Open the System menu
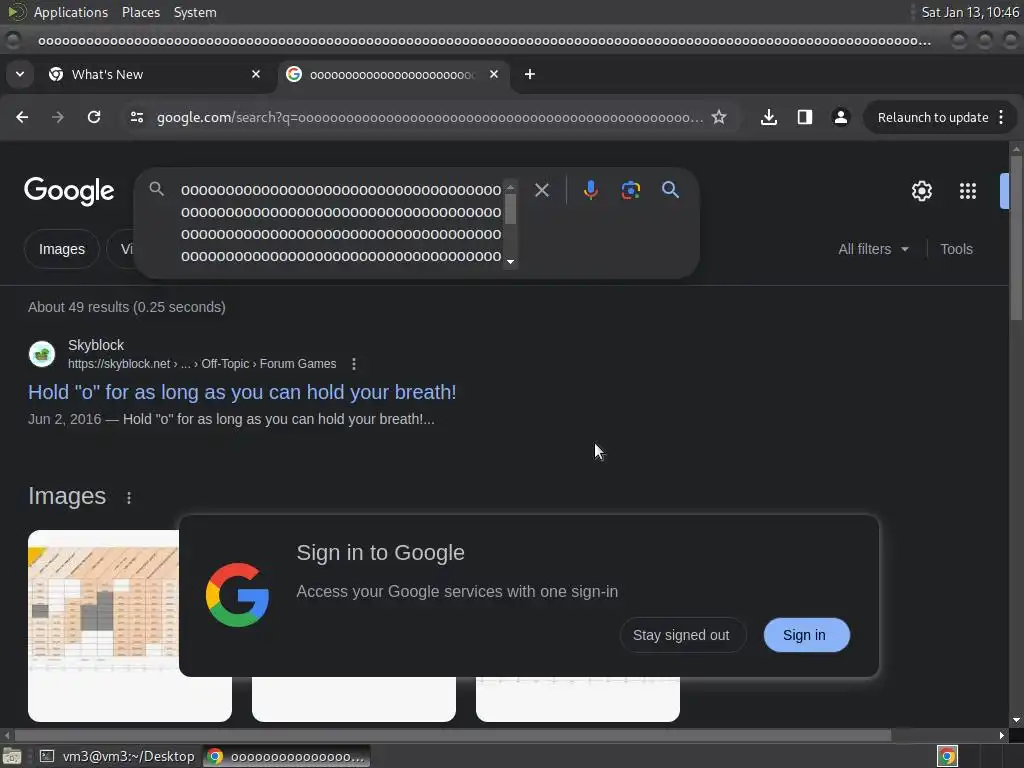Image resolution: width=1024 pixels, height=768 pixels. (195, 12)
